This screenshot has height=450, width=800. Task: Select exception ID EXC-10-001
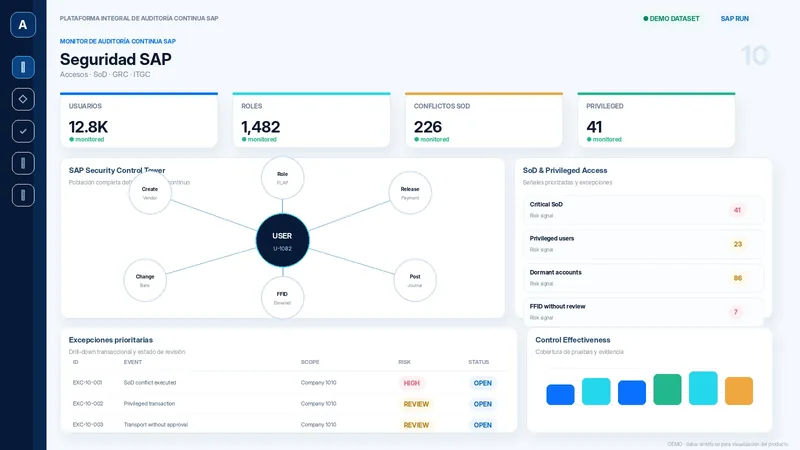pyautogui.click(x=87, y=383)
